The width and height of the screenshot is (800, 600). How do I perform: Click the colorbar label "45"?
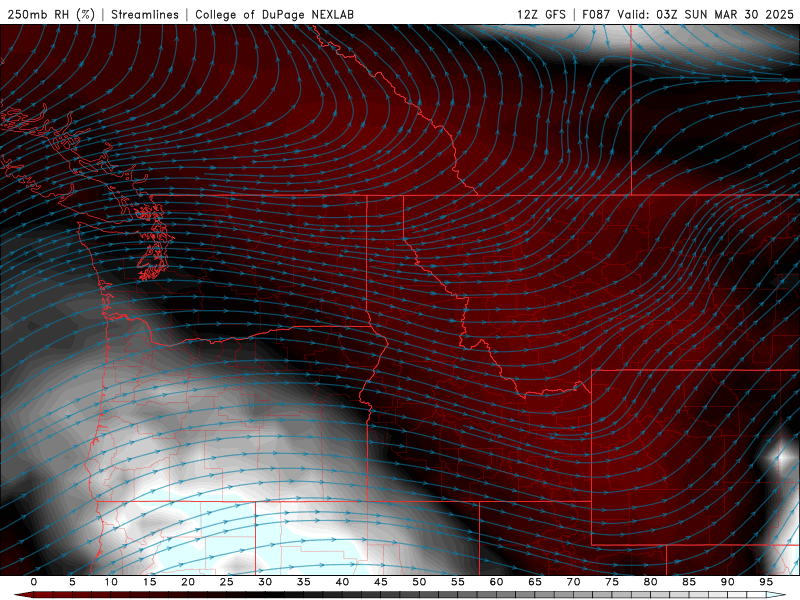(x=381, y=582)
